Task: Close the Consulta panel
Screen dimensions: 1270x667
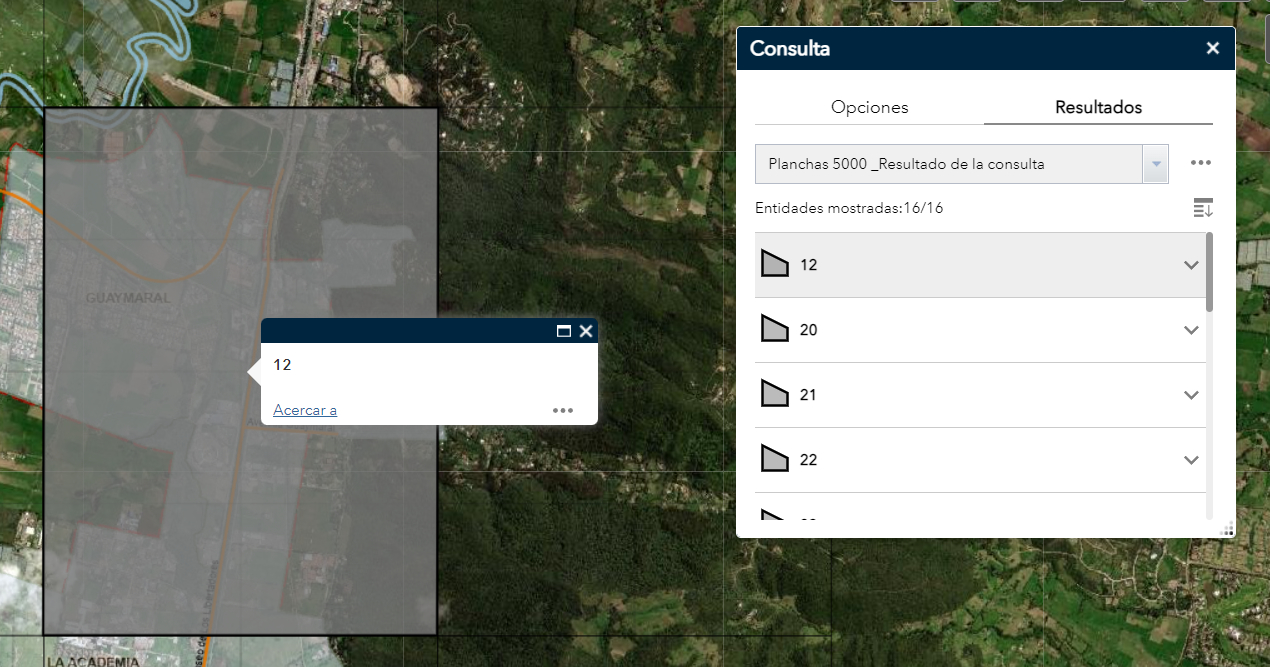Action: pyautogui.click(x=1212, y=48)
